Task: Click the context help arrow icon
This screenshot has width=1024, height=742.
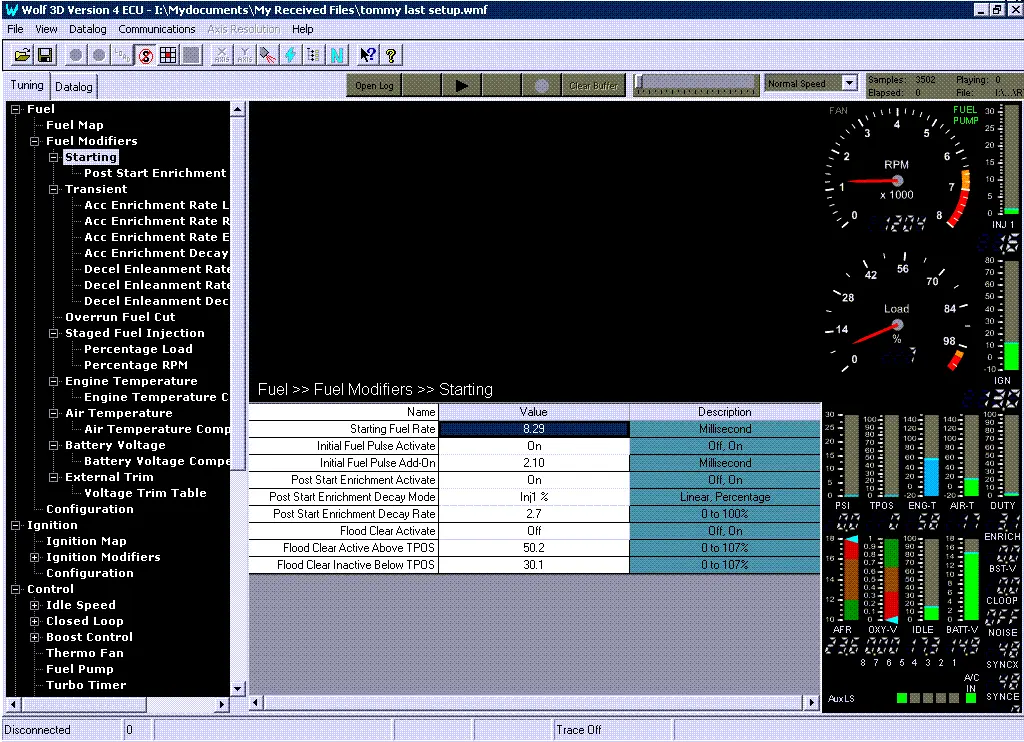Action: [367, 55]
